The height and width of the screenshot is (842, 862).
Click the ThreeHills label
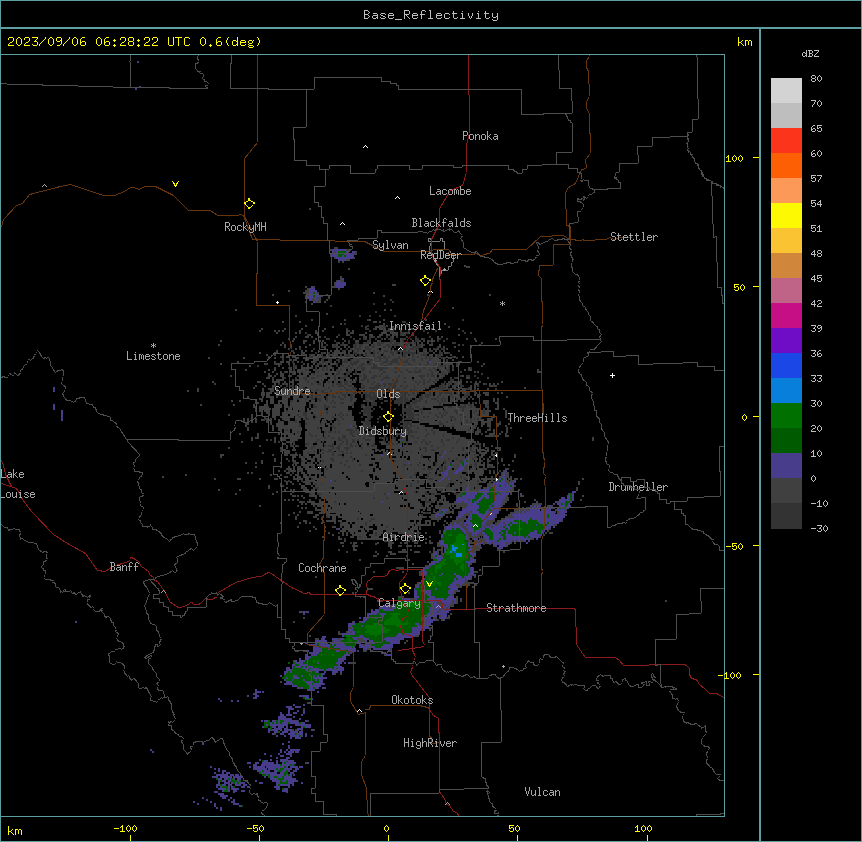pos(537,418)
